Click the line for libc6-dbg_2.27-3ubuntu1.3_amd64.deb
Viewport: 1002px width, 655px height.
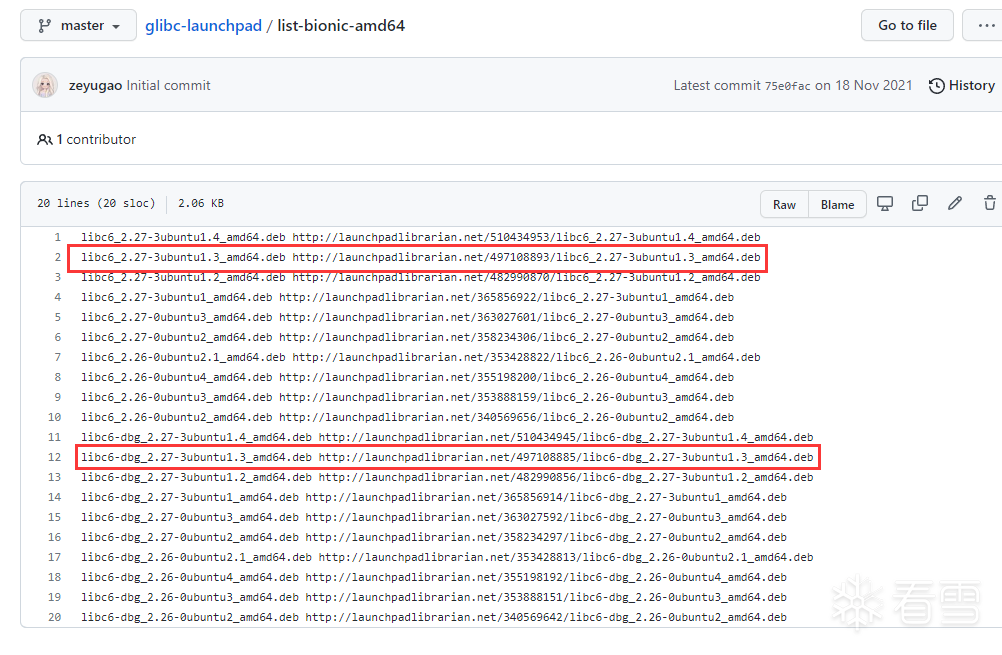[447, 457]
